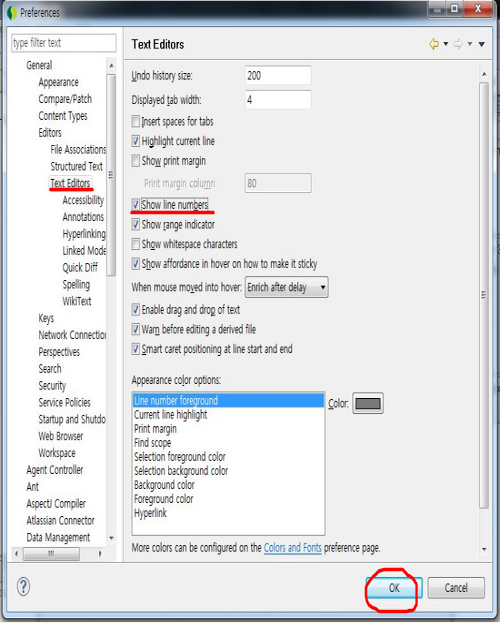Enable Show print margin checkbox
The height and width of the screenshot is (623, 500).
click(x=136, y=161)
